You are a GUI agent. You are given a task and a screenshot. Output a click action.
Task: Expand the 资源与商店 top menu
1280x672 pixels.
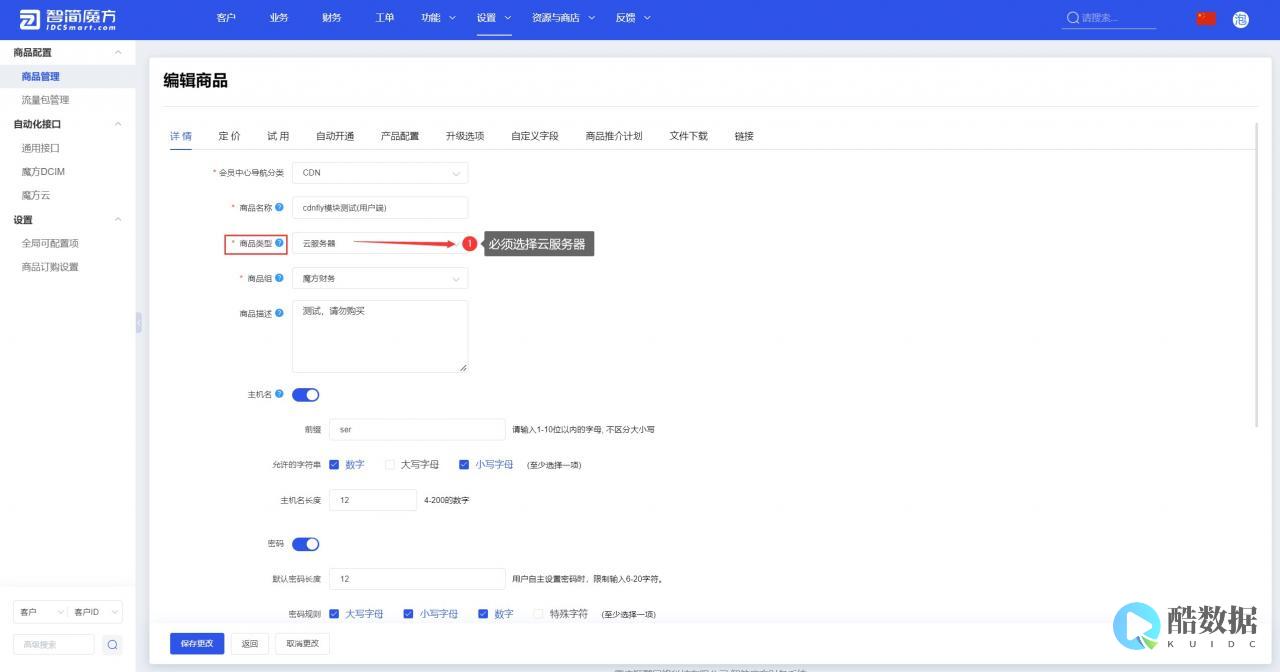[563, 18]
